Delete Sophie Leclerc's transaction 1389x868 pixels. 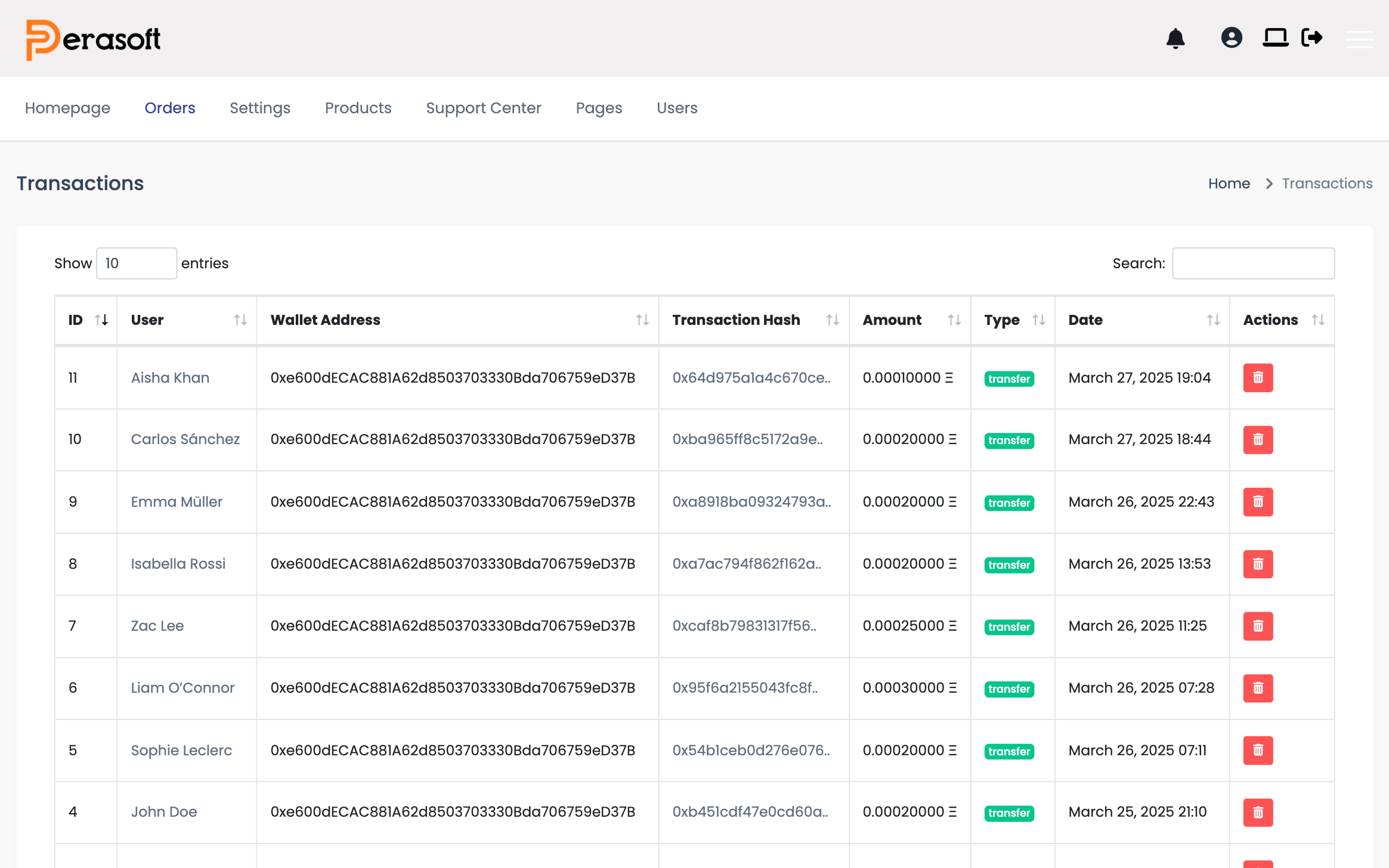point(1258,751)
